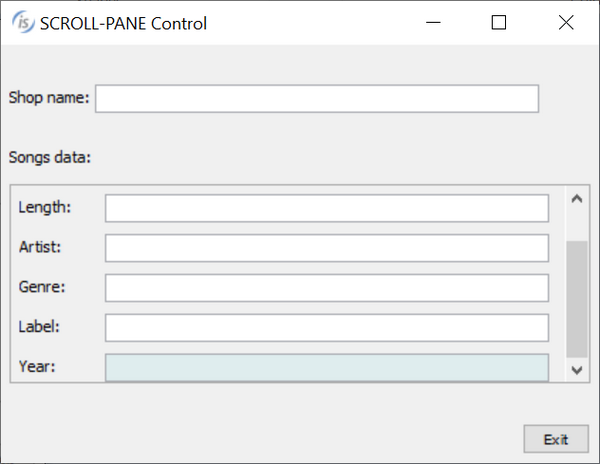Maximize the SCROLL-PANE Control window
The image size is (600, 464).
point(499,22)
